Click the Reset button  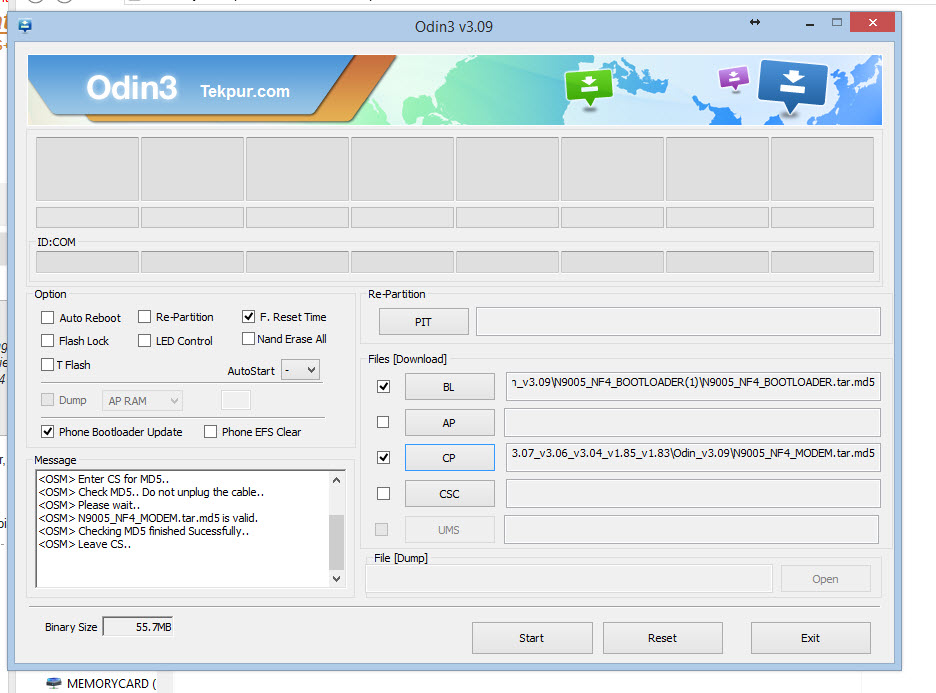click(663, 638)
